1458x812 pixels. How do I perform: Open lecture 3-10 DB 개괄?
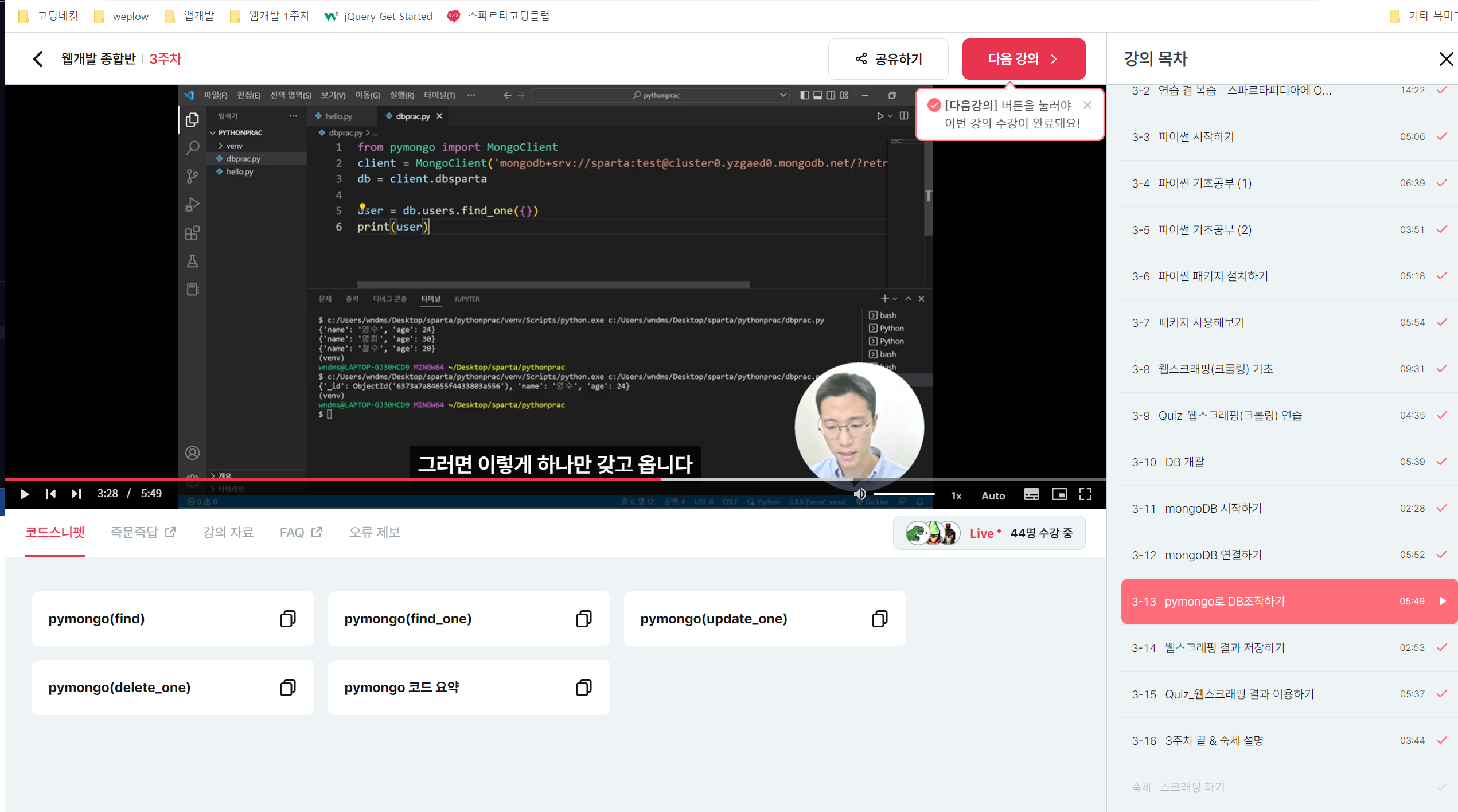pos(1289,462)
